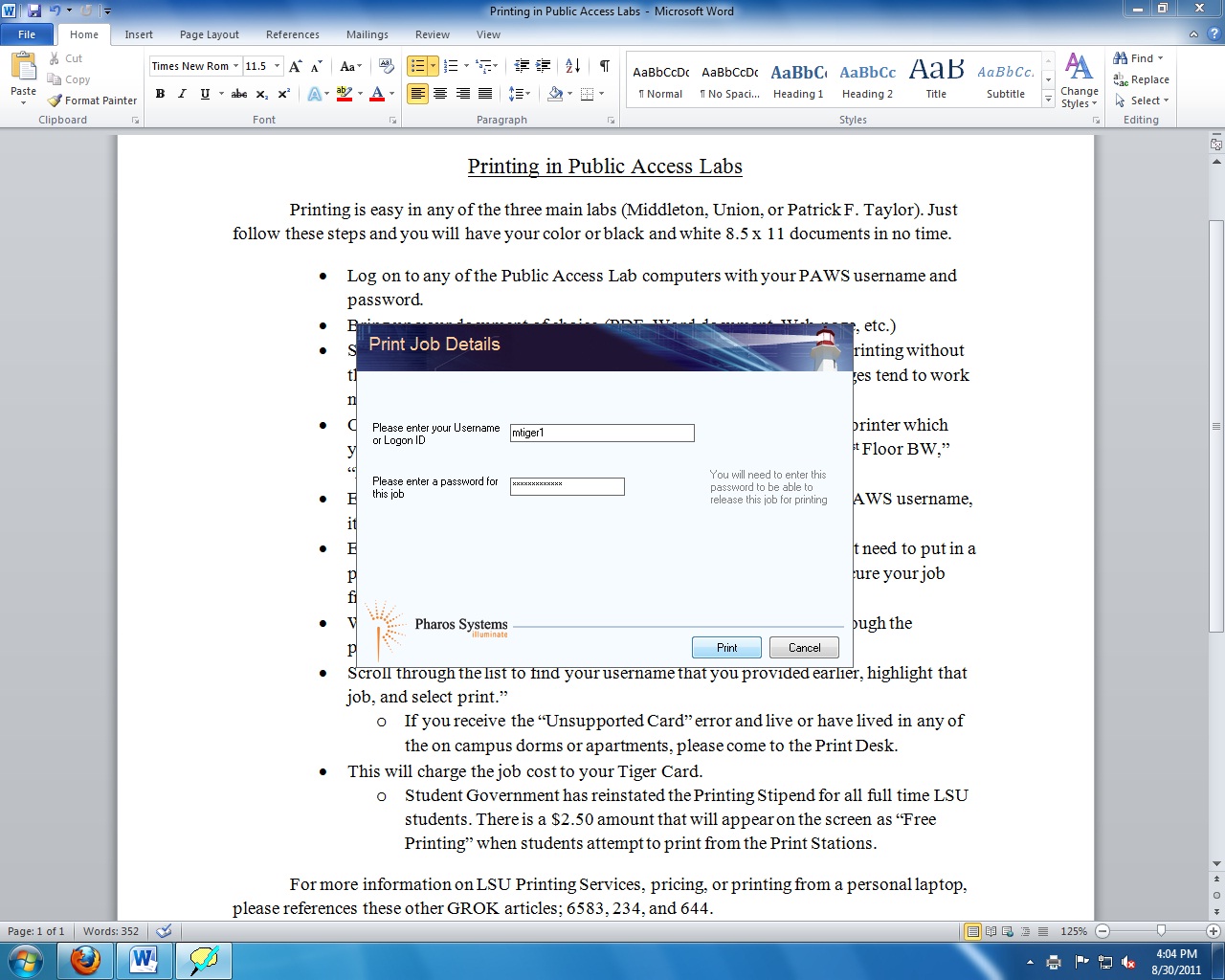1225x980 pixels.
Task: Open the Select dropdown in Editing
Action: click(1167, 100)
